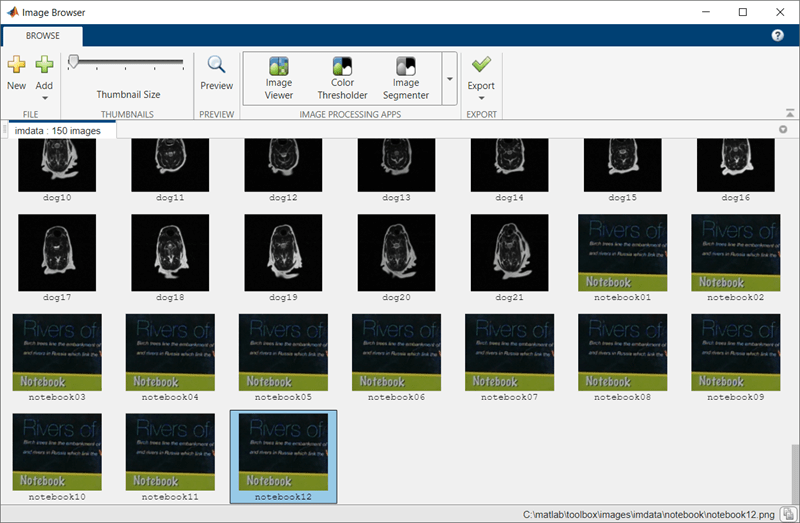This screenshot has height=523, width=800.
Task: Select the notebook05 thumbnail
Action: (x=283, y=352)
